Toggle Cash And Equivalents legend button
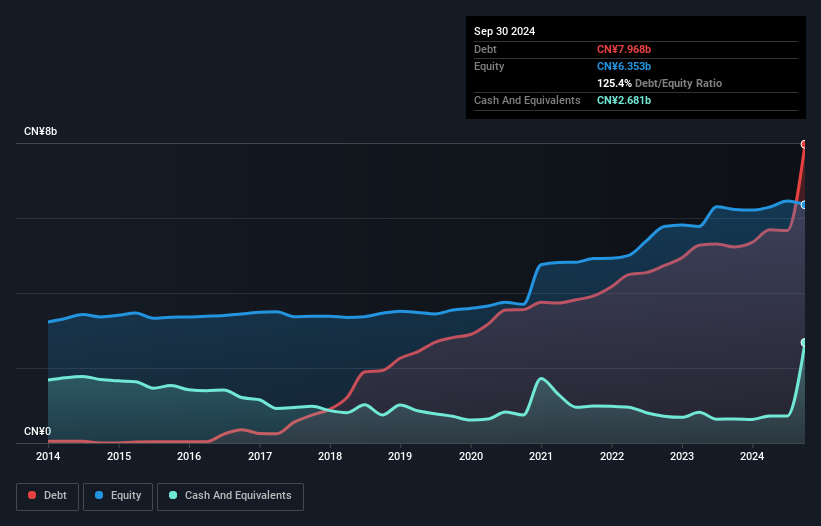 click(230, 496)
